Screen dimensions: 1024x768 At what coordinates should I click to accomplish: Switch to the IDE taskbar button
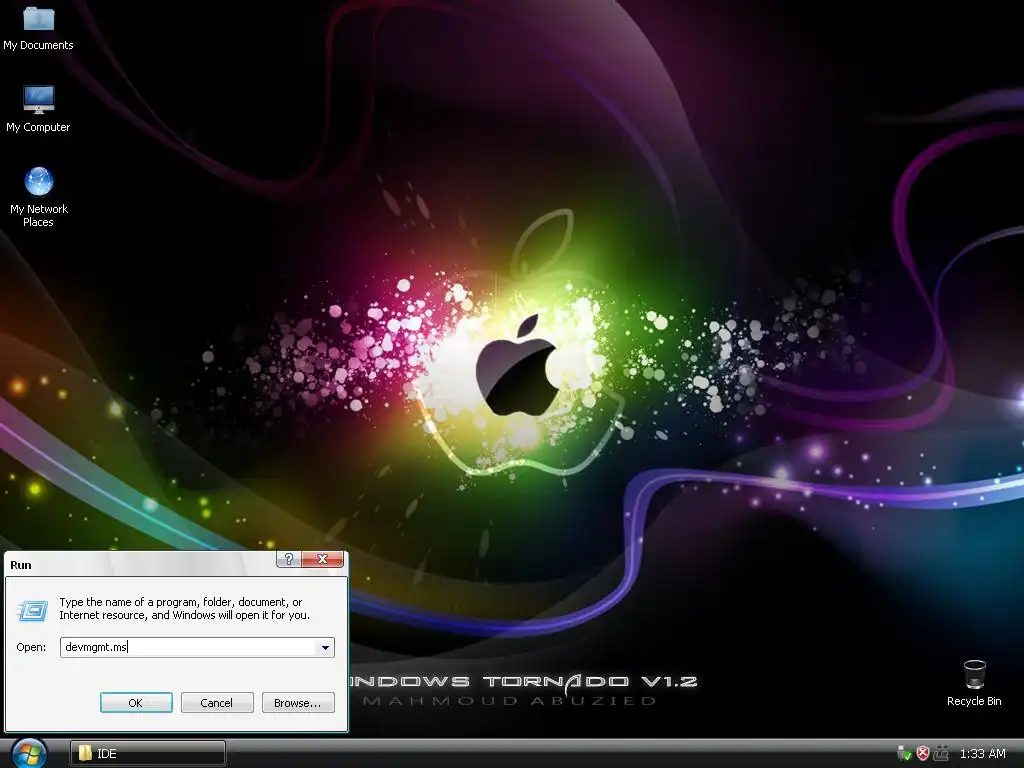[148, 753]
